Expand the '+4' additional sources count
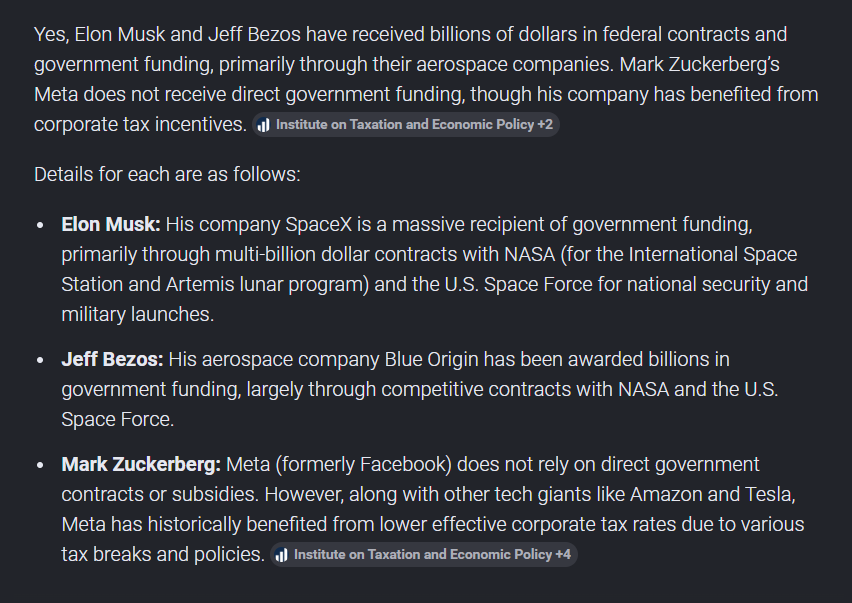Viewport: 852px width, 603px height. 563,555
